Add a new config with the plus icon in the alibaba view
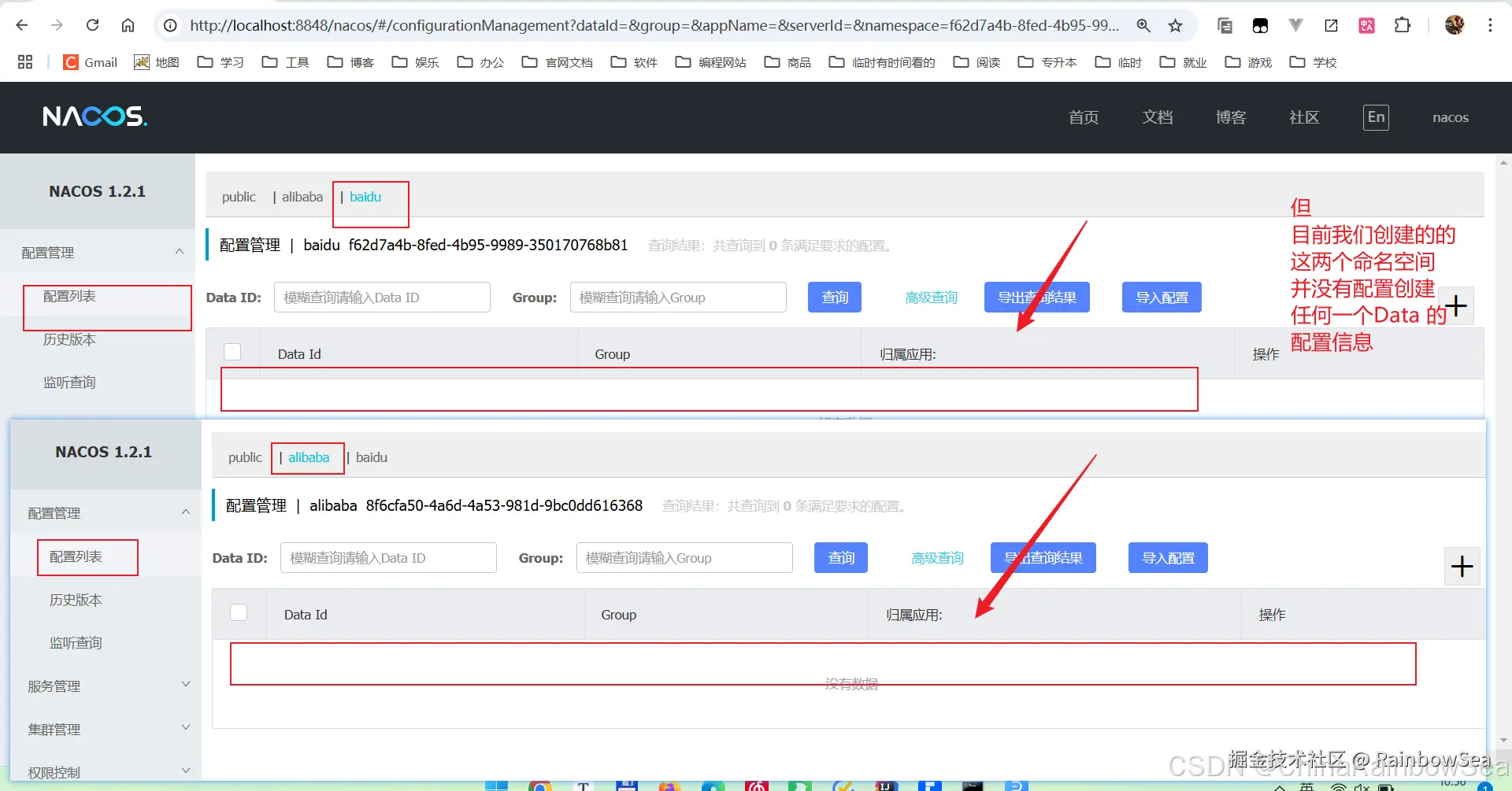1512x791 pixels. (1462, 566)
